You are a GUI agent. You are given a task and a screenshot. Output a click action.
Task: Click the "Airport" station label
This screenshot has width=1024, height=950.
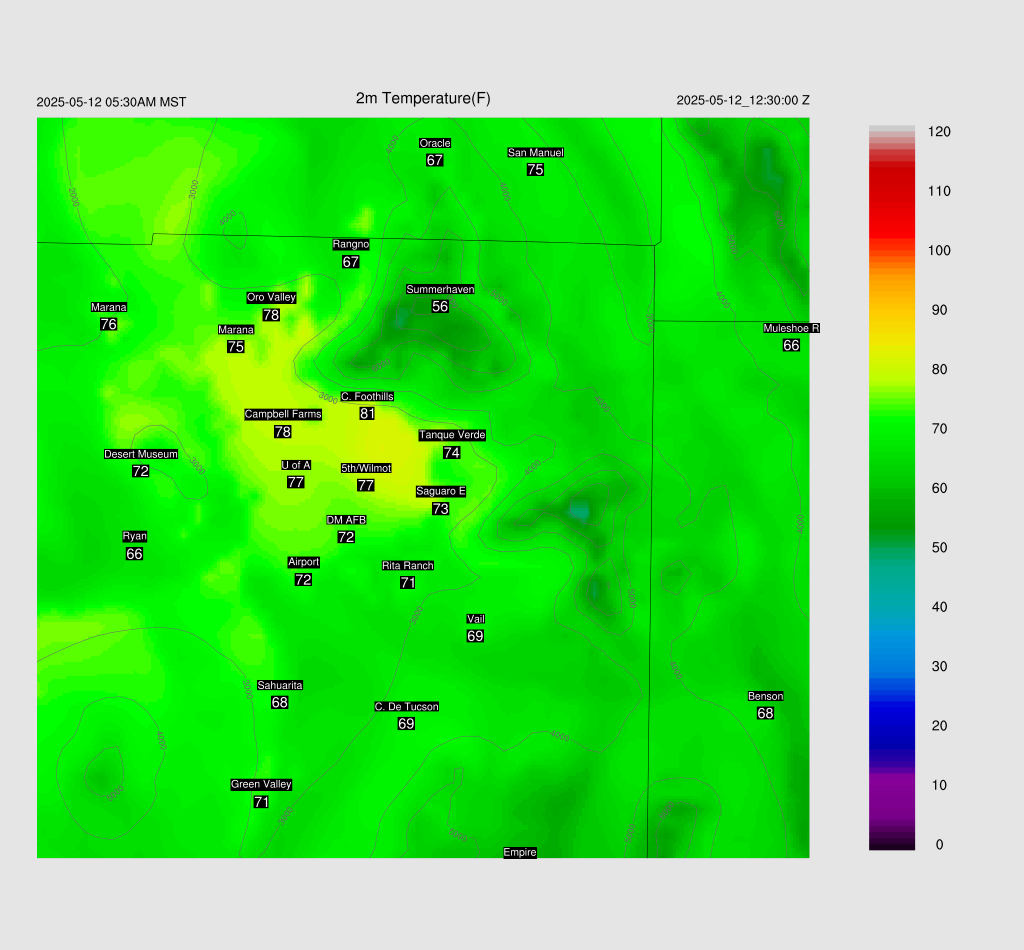[x=304, y=562]
